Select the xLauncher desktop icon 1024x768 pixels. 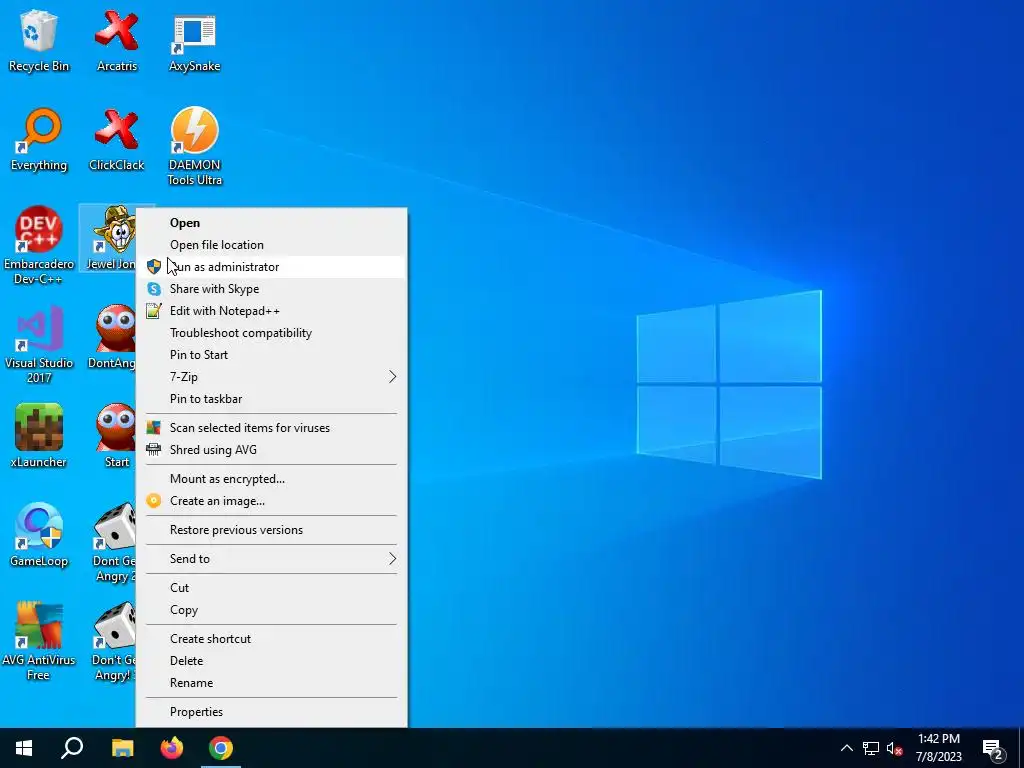[x=39, y=436]
